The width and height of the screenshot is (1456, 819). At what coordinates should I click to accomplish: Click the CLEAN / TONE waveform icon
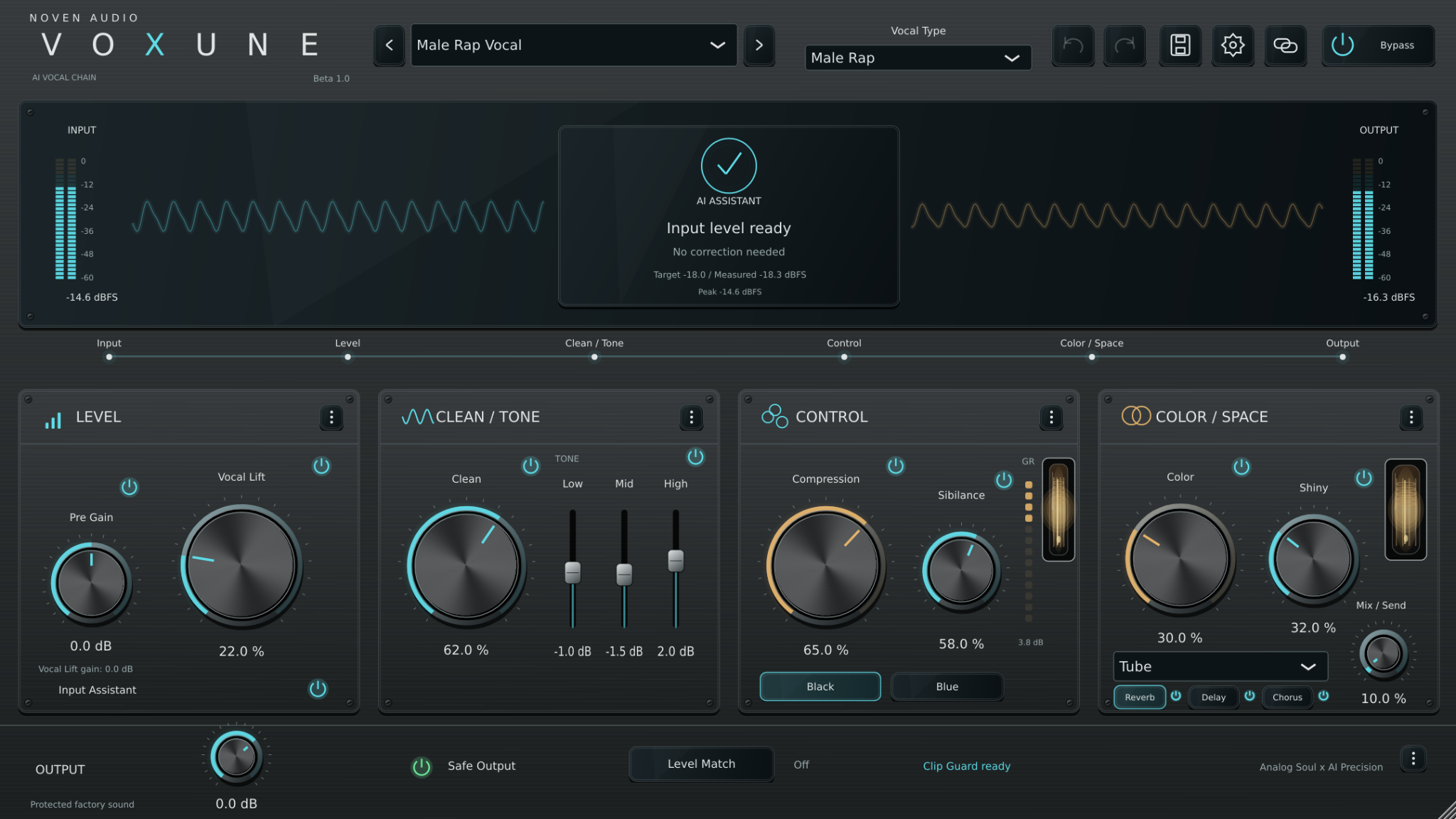[x=417, y=417]
